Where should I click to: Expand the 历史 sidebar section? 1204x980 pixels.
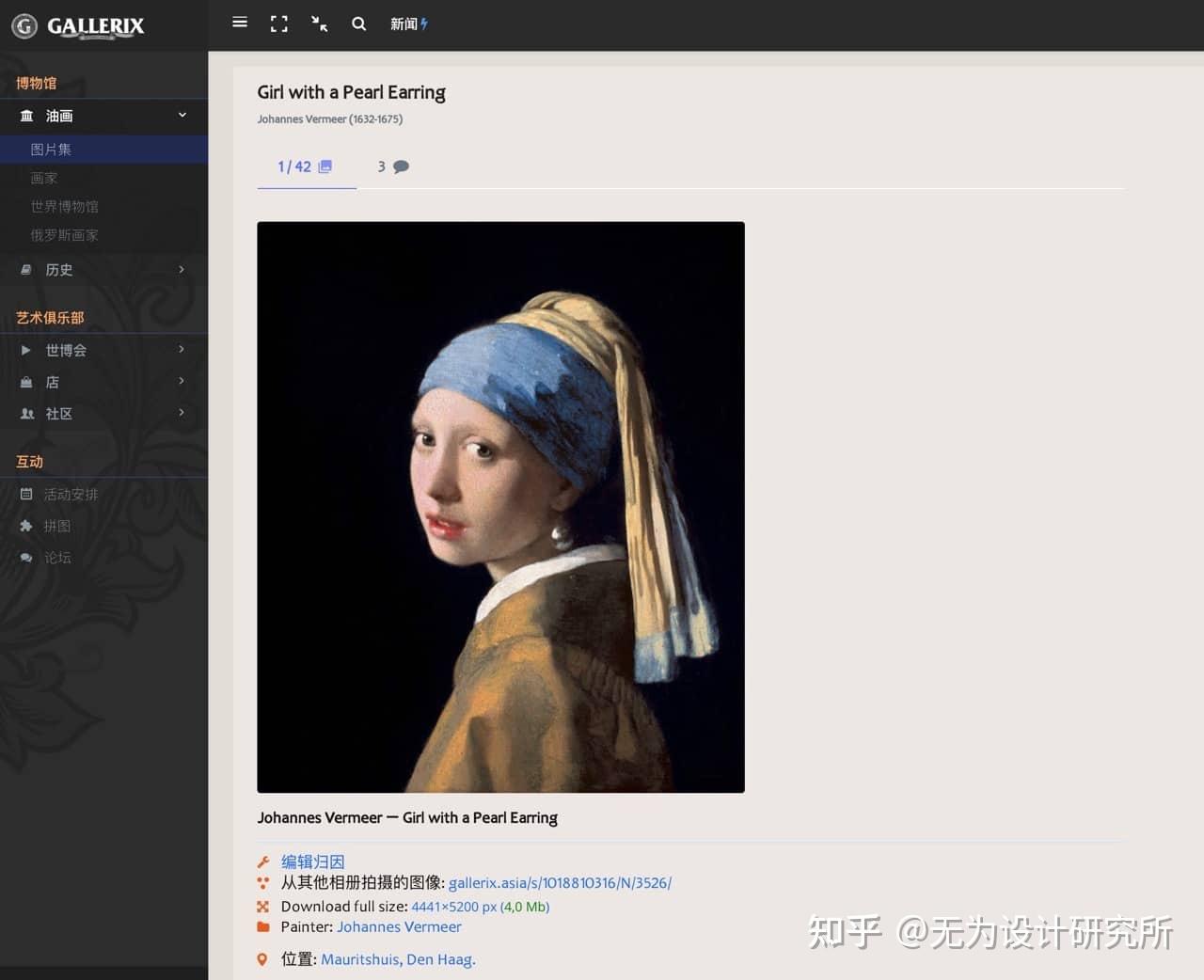tap(59, 270)
